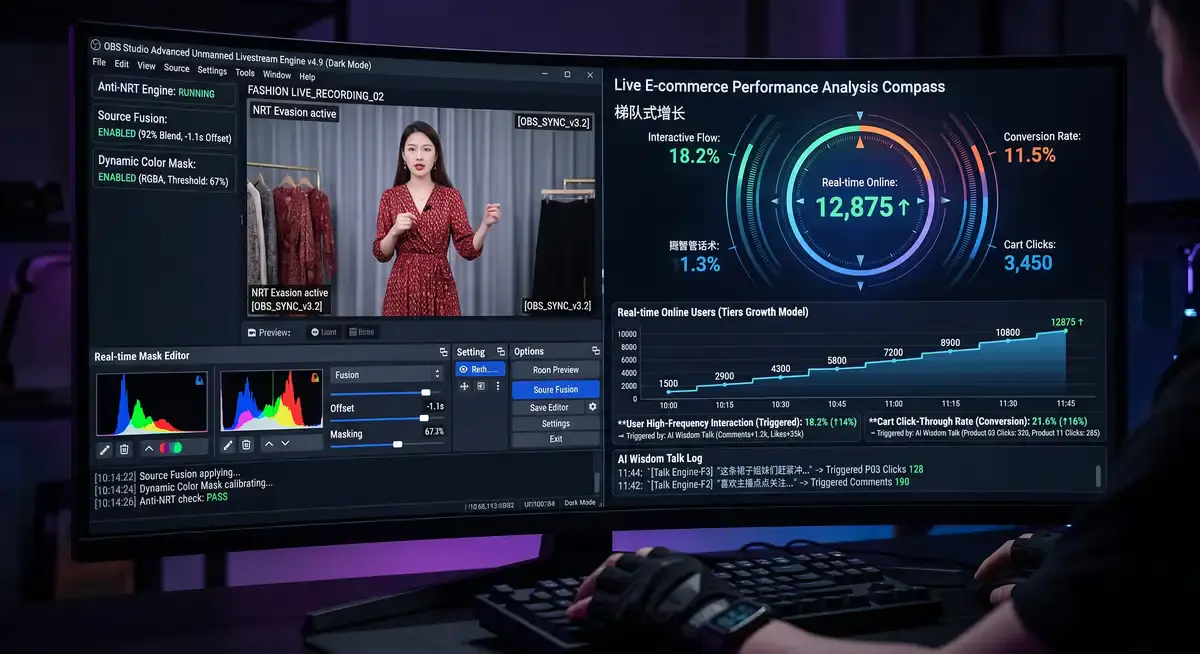Image resolution: width=1200 pixels, height=654 pixels.
Task: Click the Soure Fusion button
Action: tap(556, 389)
